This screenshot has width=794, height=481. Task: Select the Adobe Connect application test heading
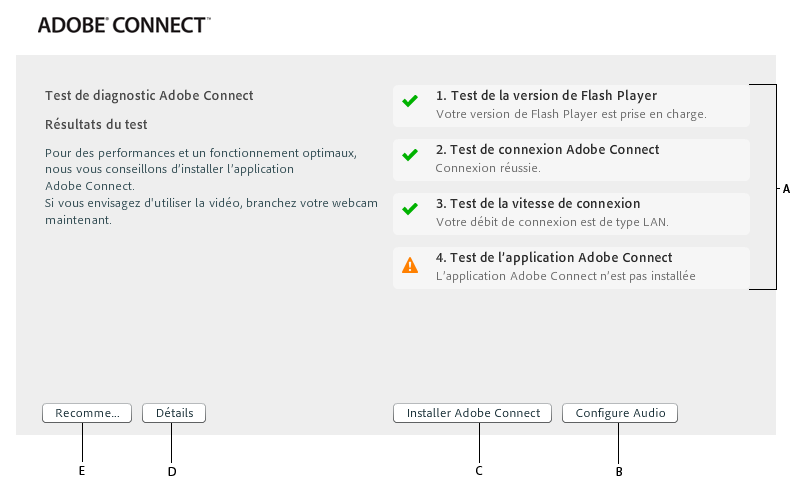pos(554,258)
